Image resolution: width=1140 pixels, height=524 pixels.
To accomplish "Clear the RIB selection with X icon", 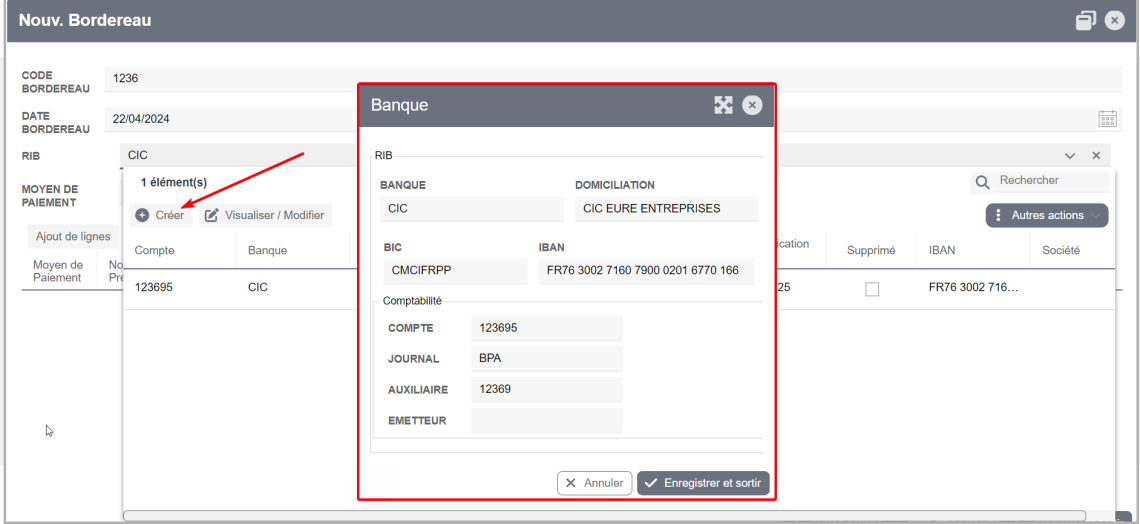I will click(x=1096, y=156).
